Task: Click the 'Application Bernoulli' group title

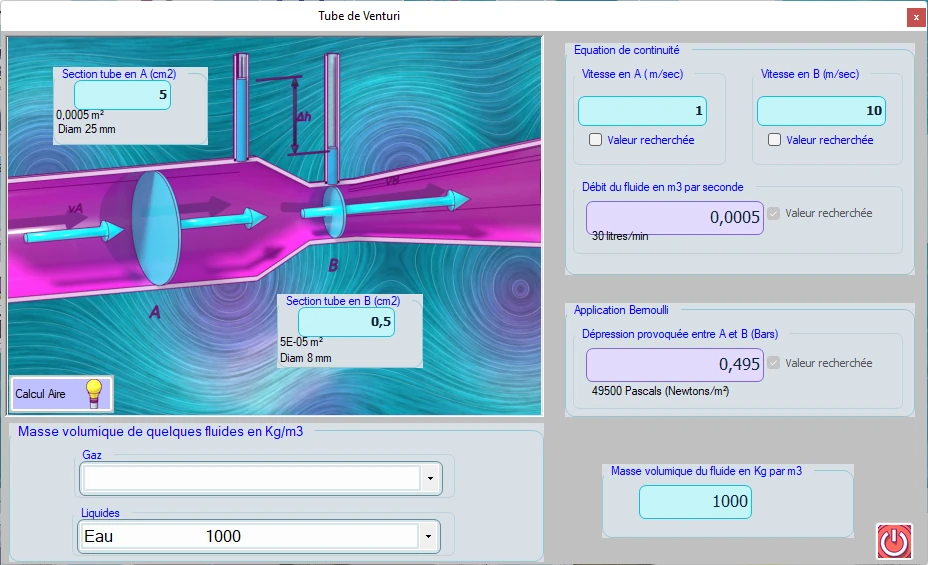Action: tap(621, 310)
